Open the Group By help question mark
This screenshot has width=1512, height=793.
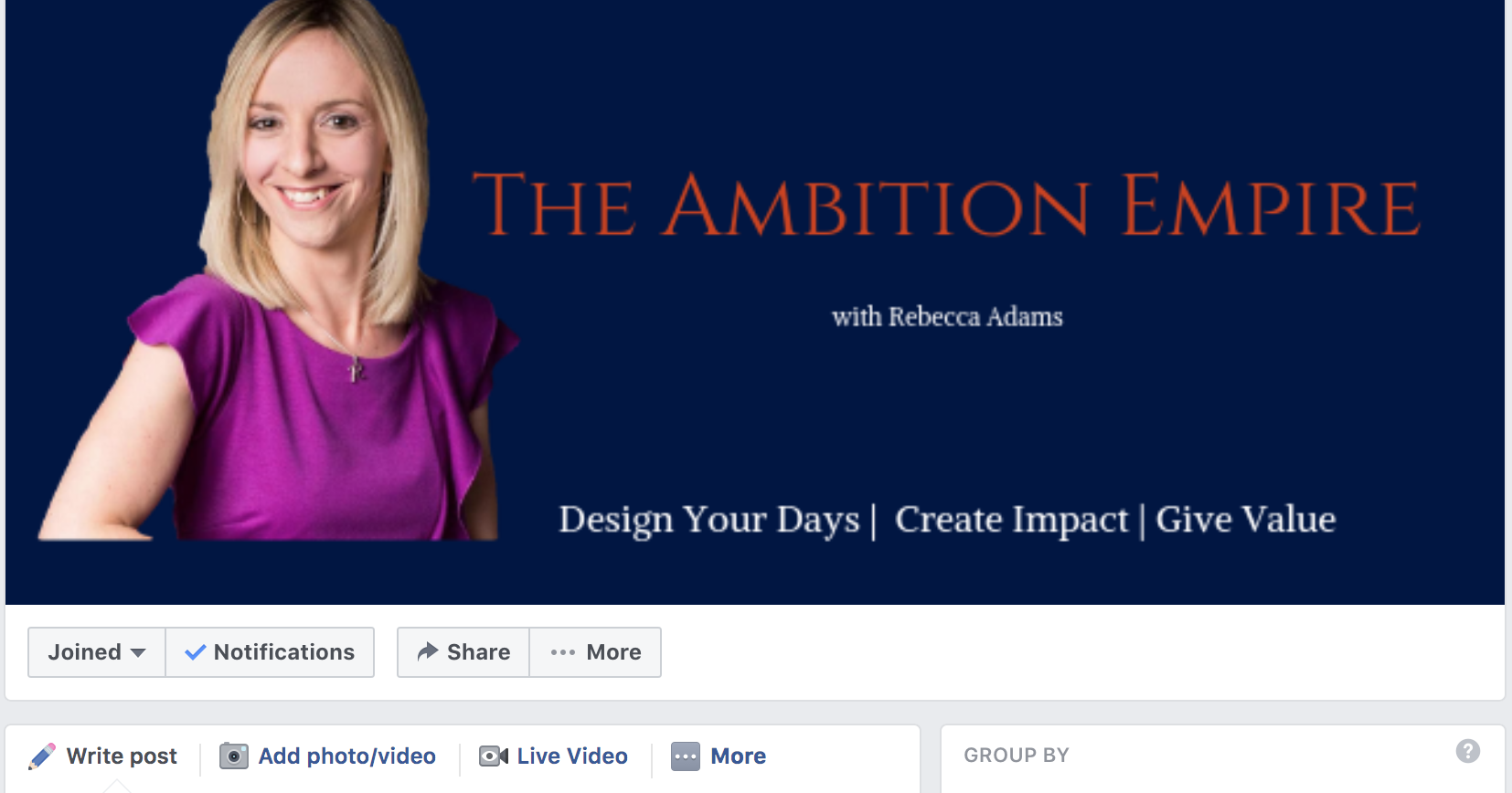tap(1468, 751)
